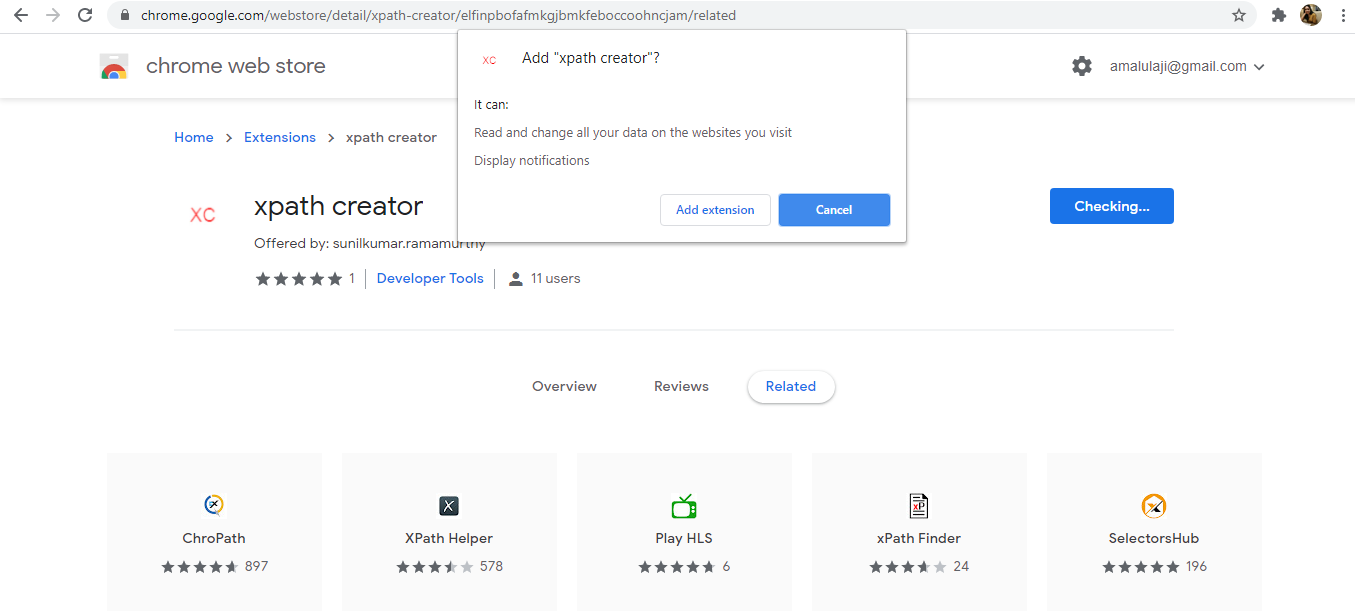Screen dimensions: 1355x611
Task: Click the 'Display notifications' permission text
Action: 532,160
